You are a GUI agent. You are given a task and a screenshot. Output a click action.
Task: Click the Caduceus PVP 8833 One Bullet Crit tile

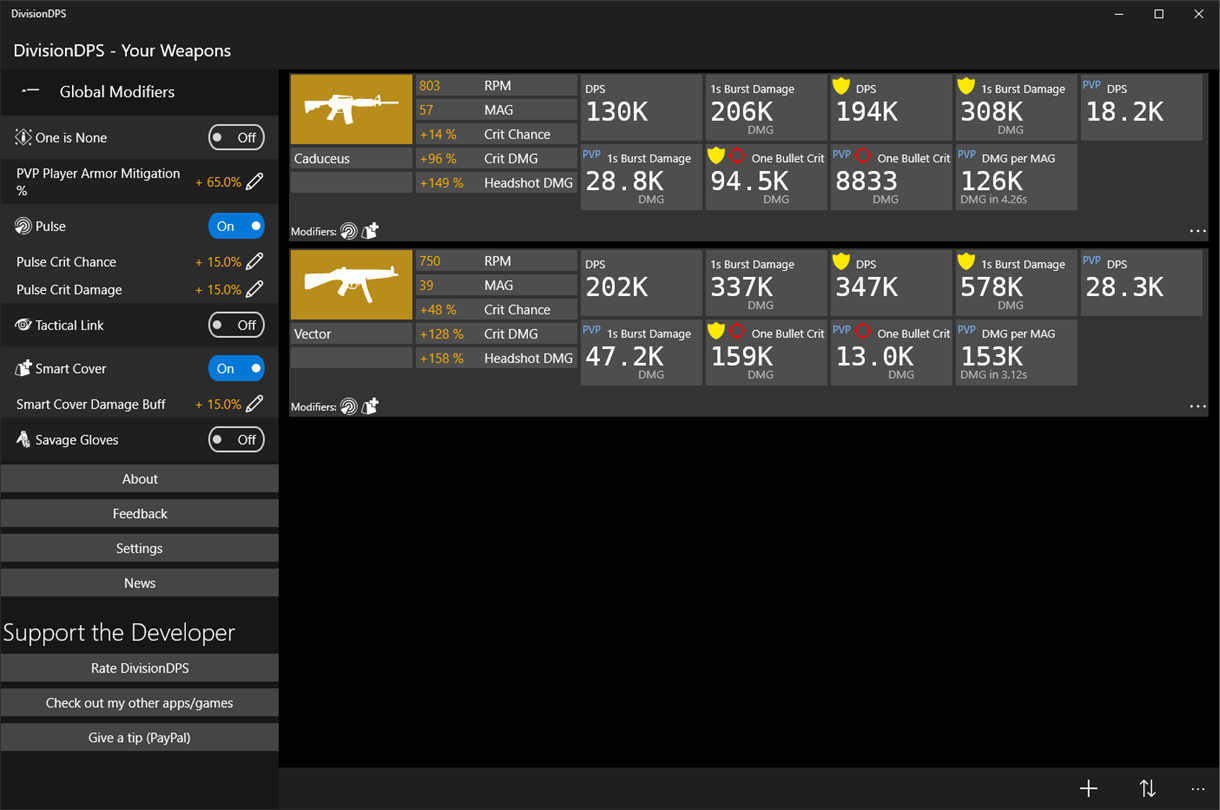[891, 177]
